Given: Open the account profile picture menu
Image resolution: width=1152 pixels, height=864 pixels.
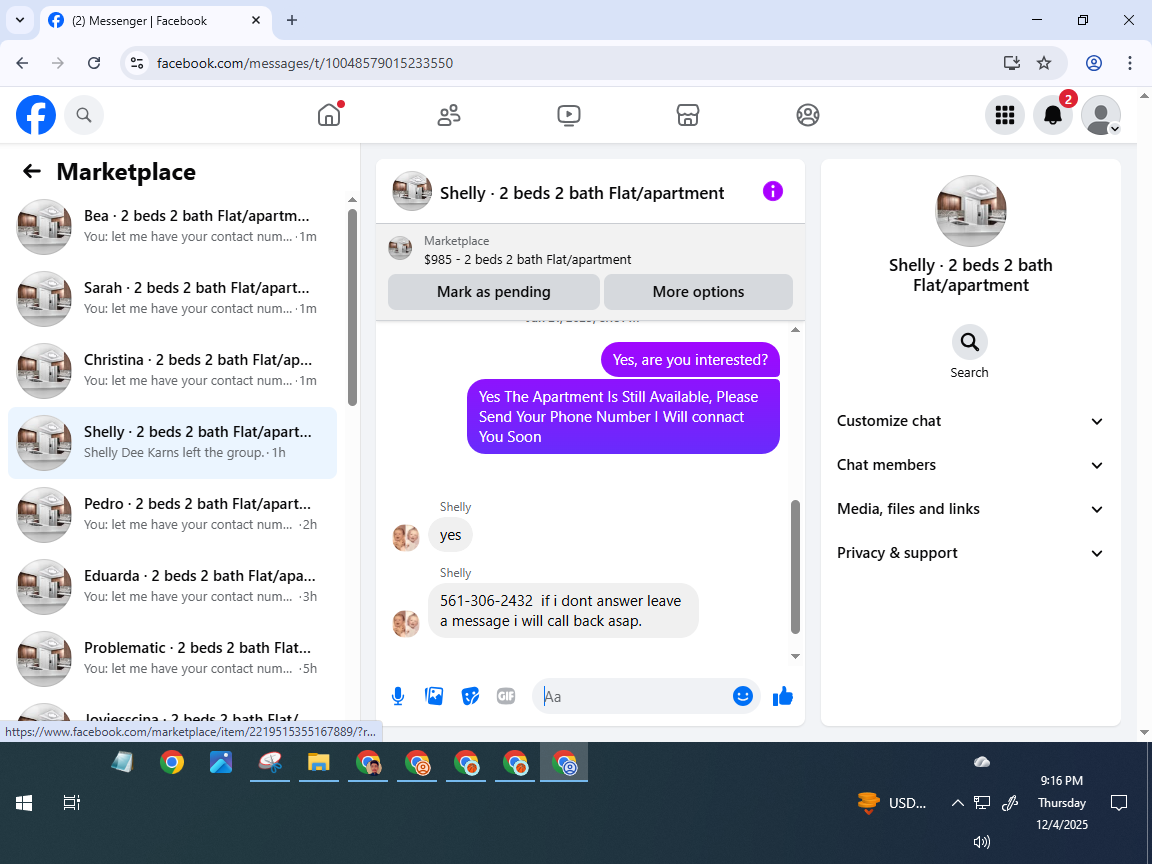Looking at the screenshot, I should point(1101,115).
